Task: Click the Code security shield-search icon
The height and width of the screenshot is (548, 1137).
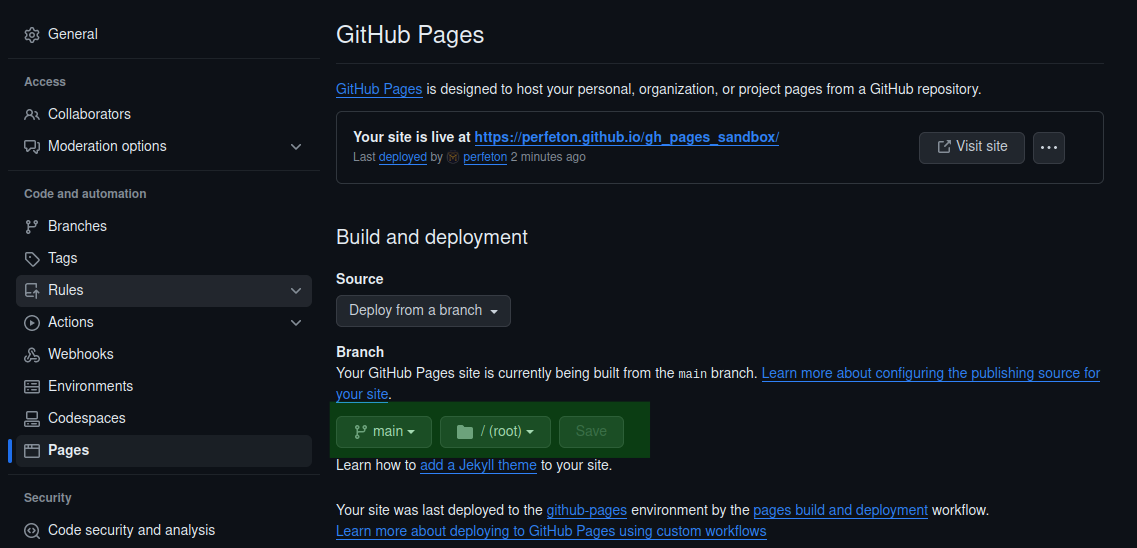Action: 32,531
